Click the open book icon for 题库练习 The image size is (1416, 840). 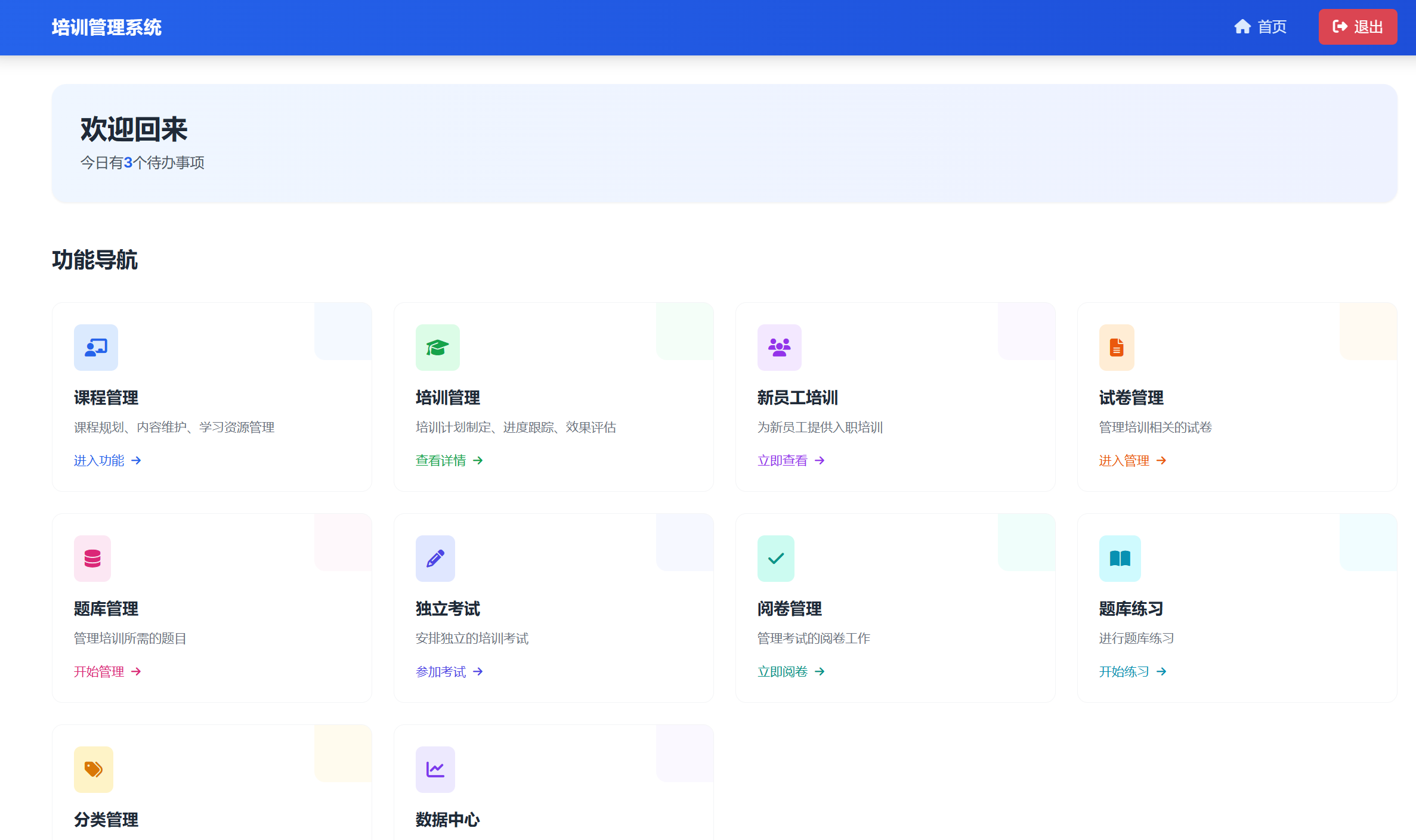click(x=1120, y=559)
